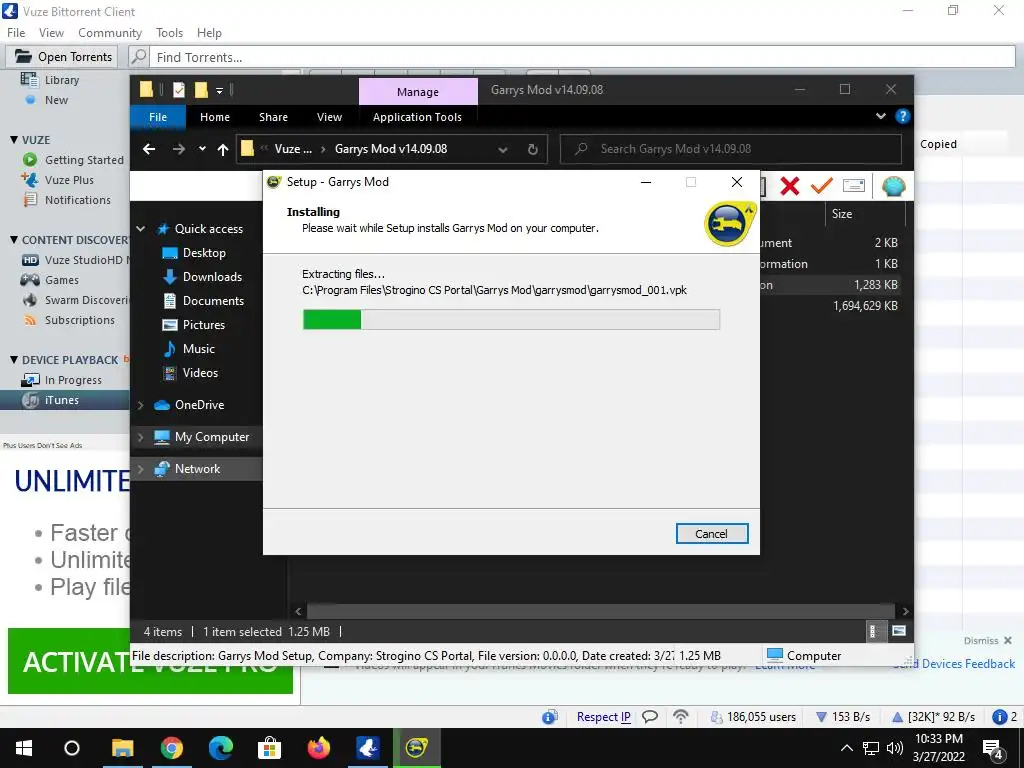Image resolution: width=1024 pixels, height=768 pixels.
Task: Open Subscriptions in Vuze sidebar
Action: point(80,320)
